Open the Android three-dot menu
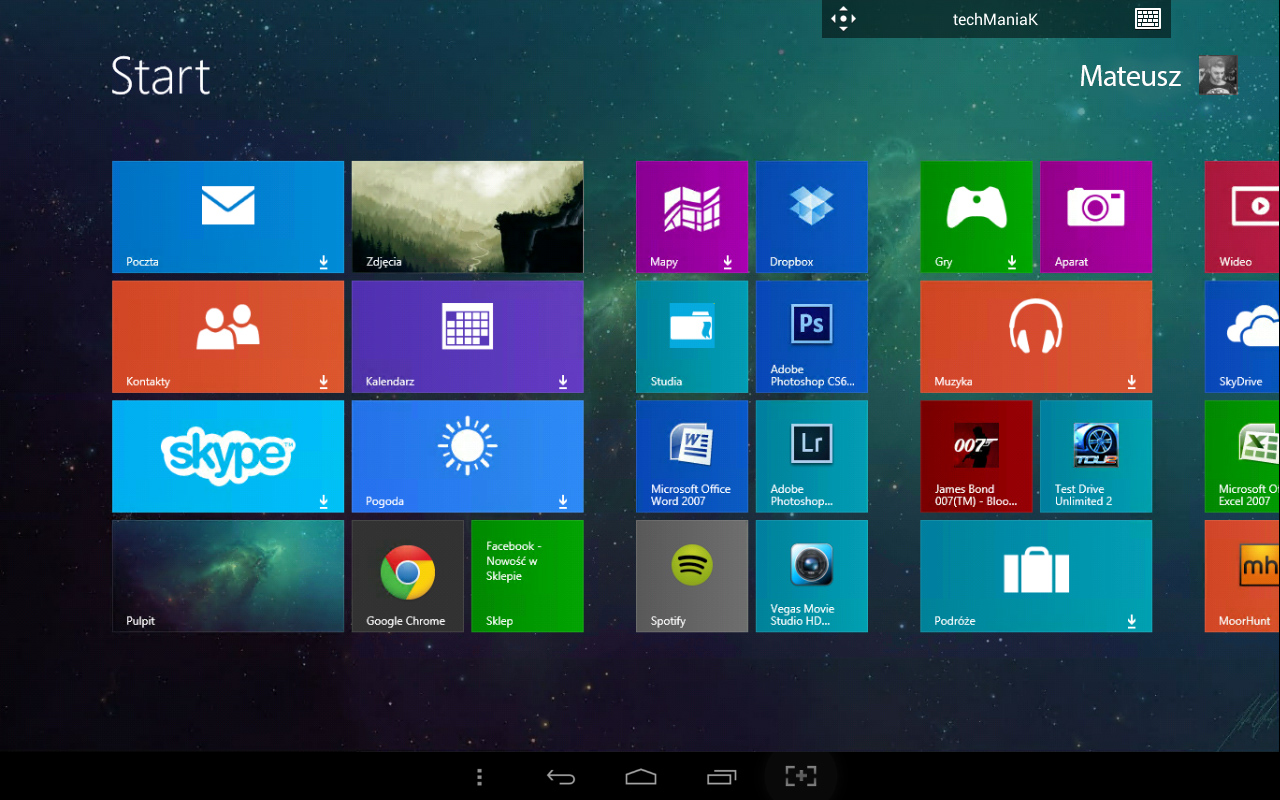This screenshot has width=1280, height=800. [480, 777]
